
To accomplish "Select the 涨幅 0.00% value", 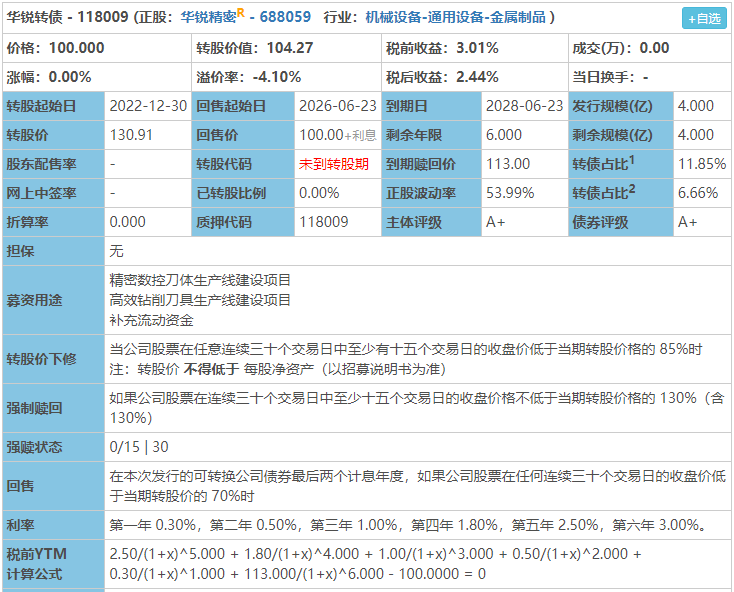I will click(x=70, y=77).
